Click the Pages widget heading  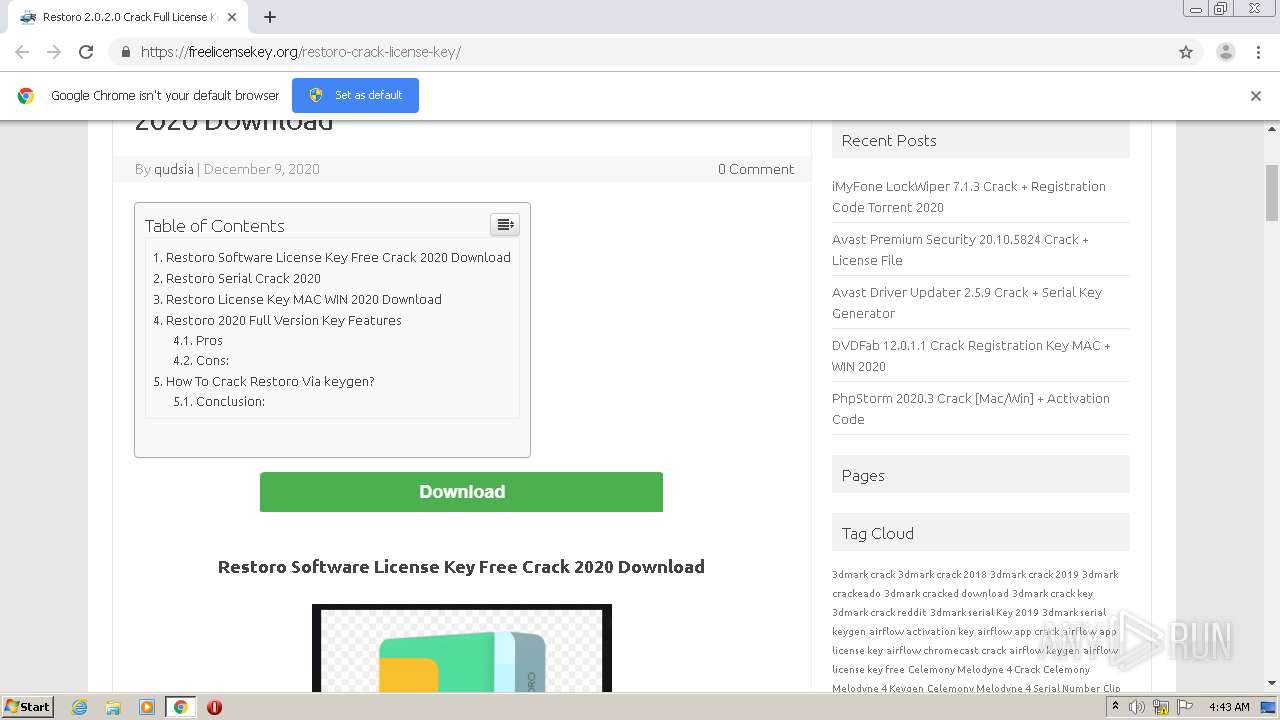pyautogui.click(x=863, y=475)
